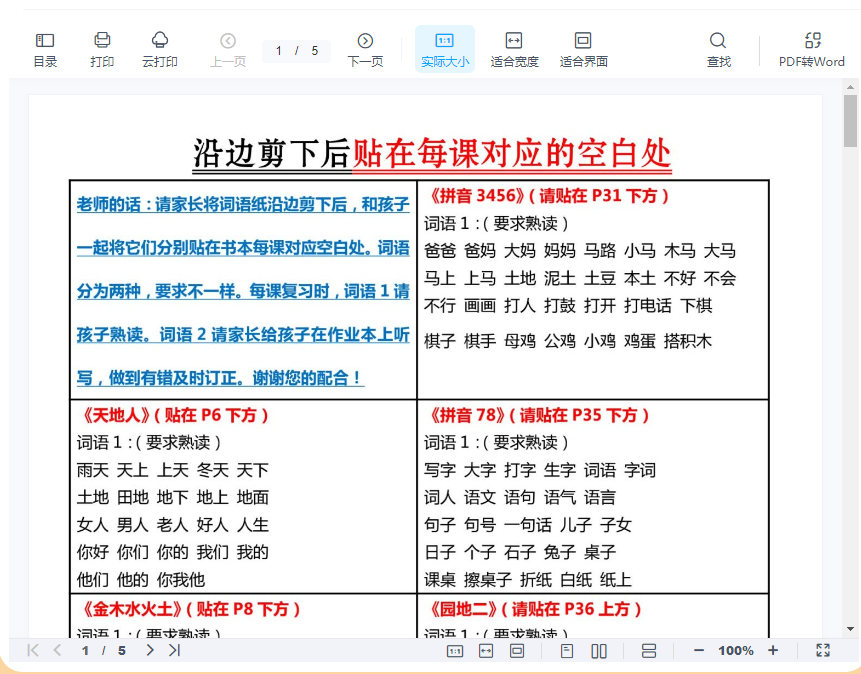Click the vertical scrollbar thumb

click(850, 121)
